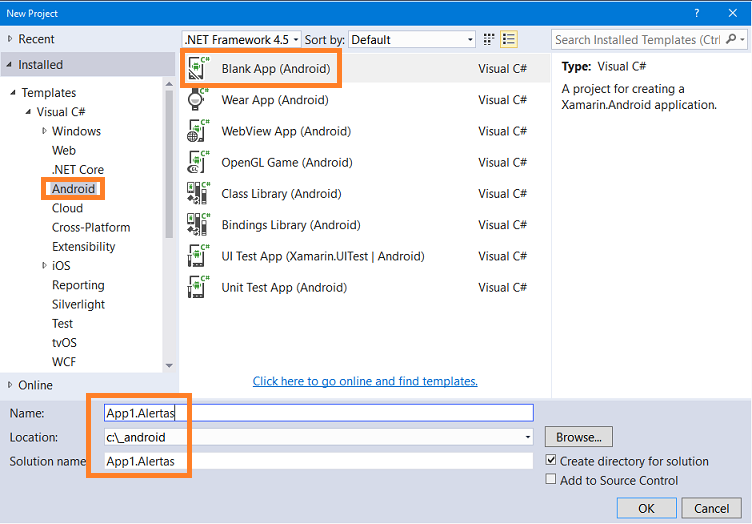Click OpenGL Game (Android) template name
Image resolution: width=752 pixels, height=524 pixels.
[287, 163]
